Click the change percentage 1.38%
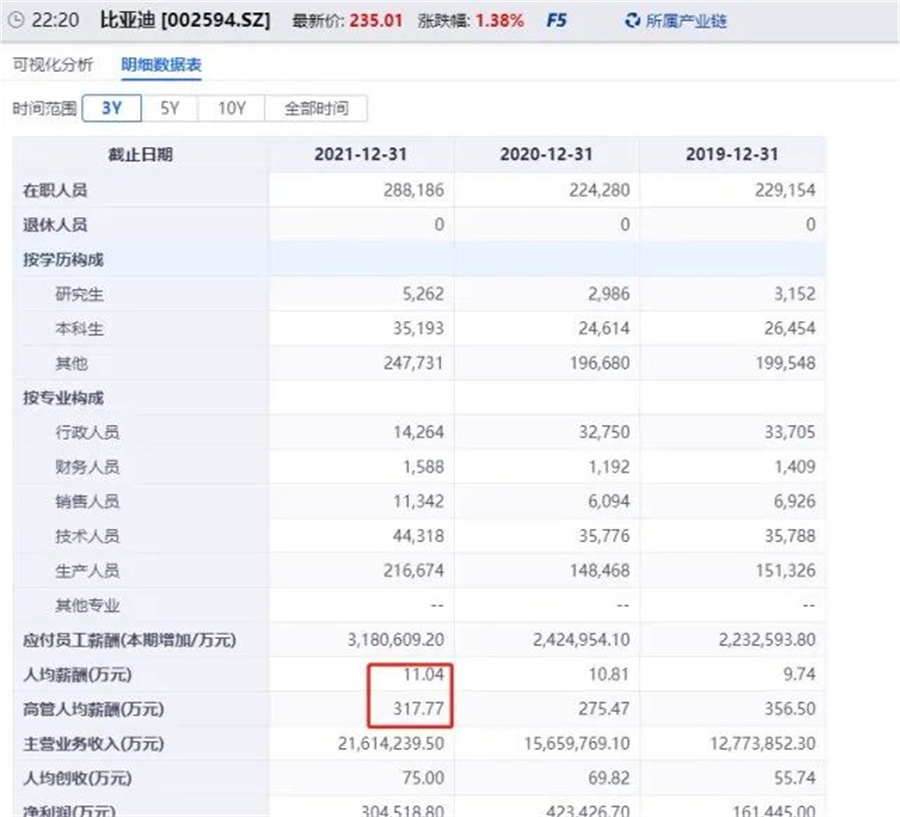900x817 pixels. tap(499, 21)
